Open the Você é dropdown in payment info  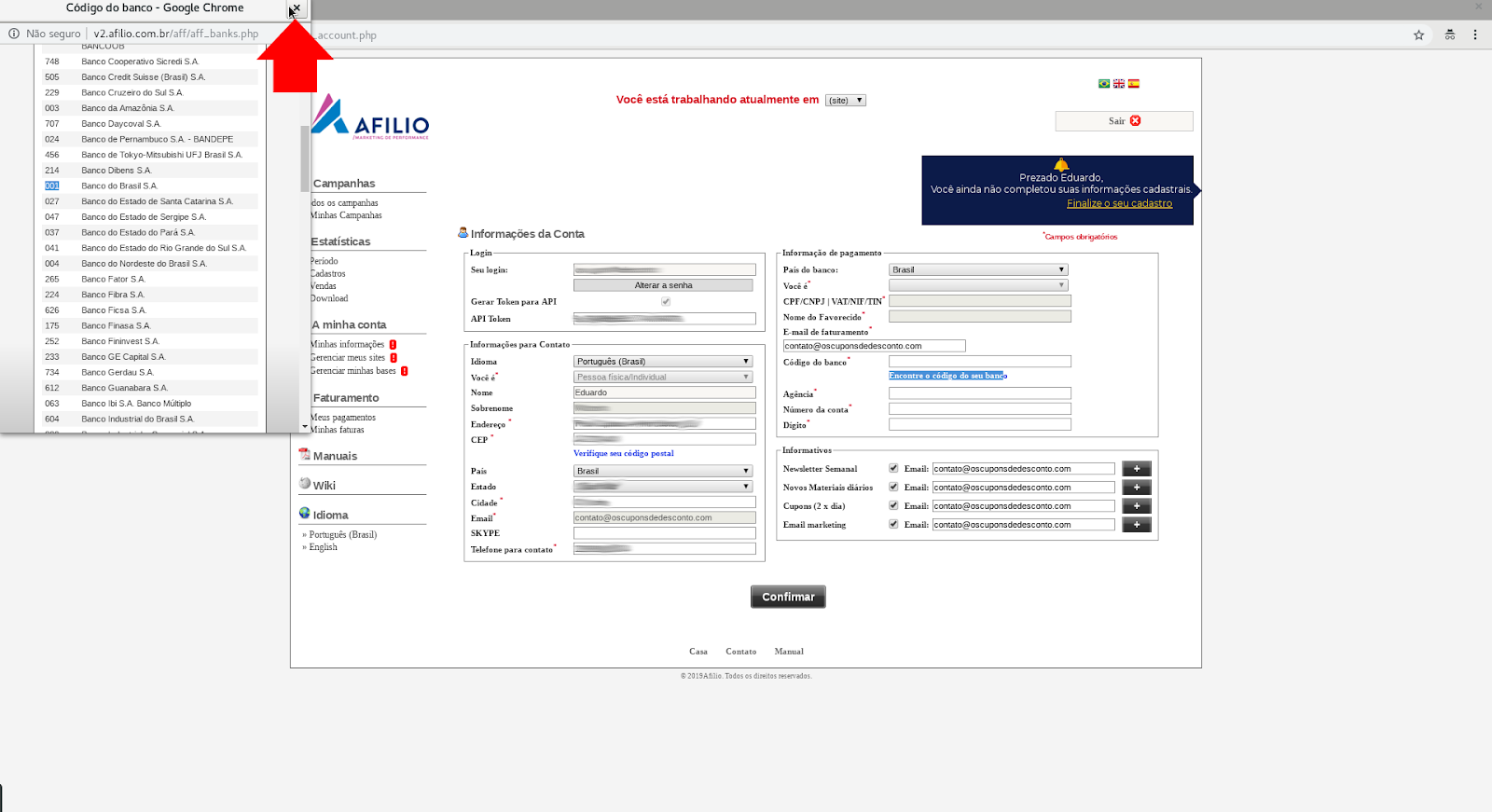978,285
